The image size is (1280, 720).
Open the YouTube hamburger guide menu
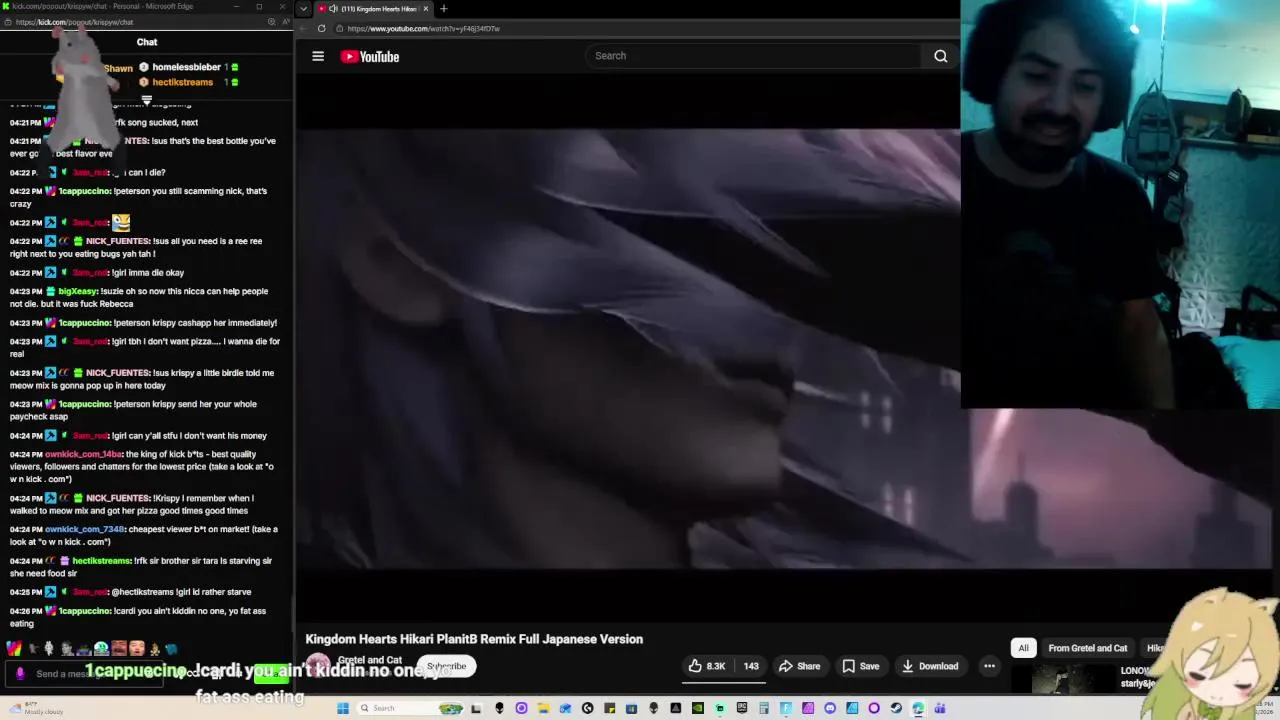coord(318,56)
